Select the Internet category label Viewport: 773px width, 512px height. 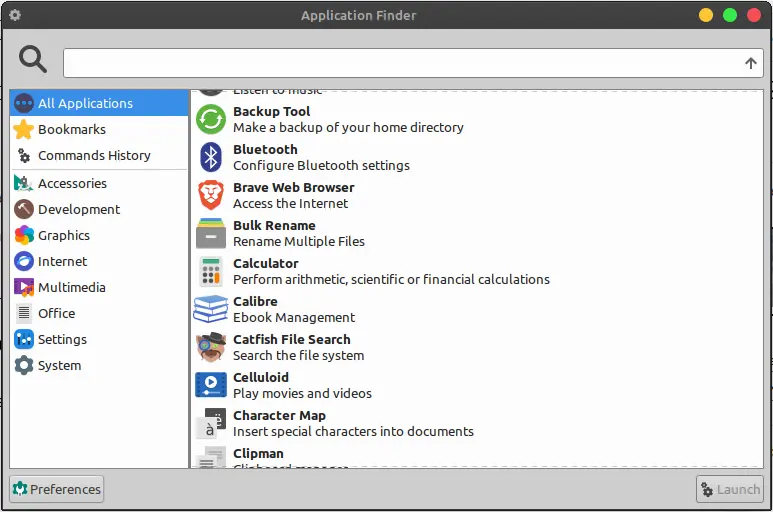point(62,261)
